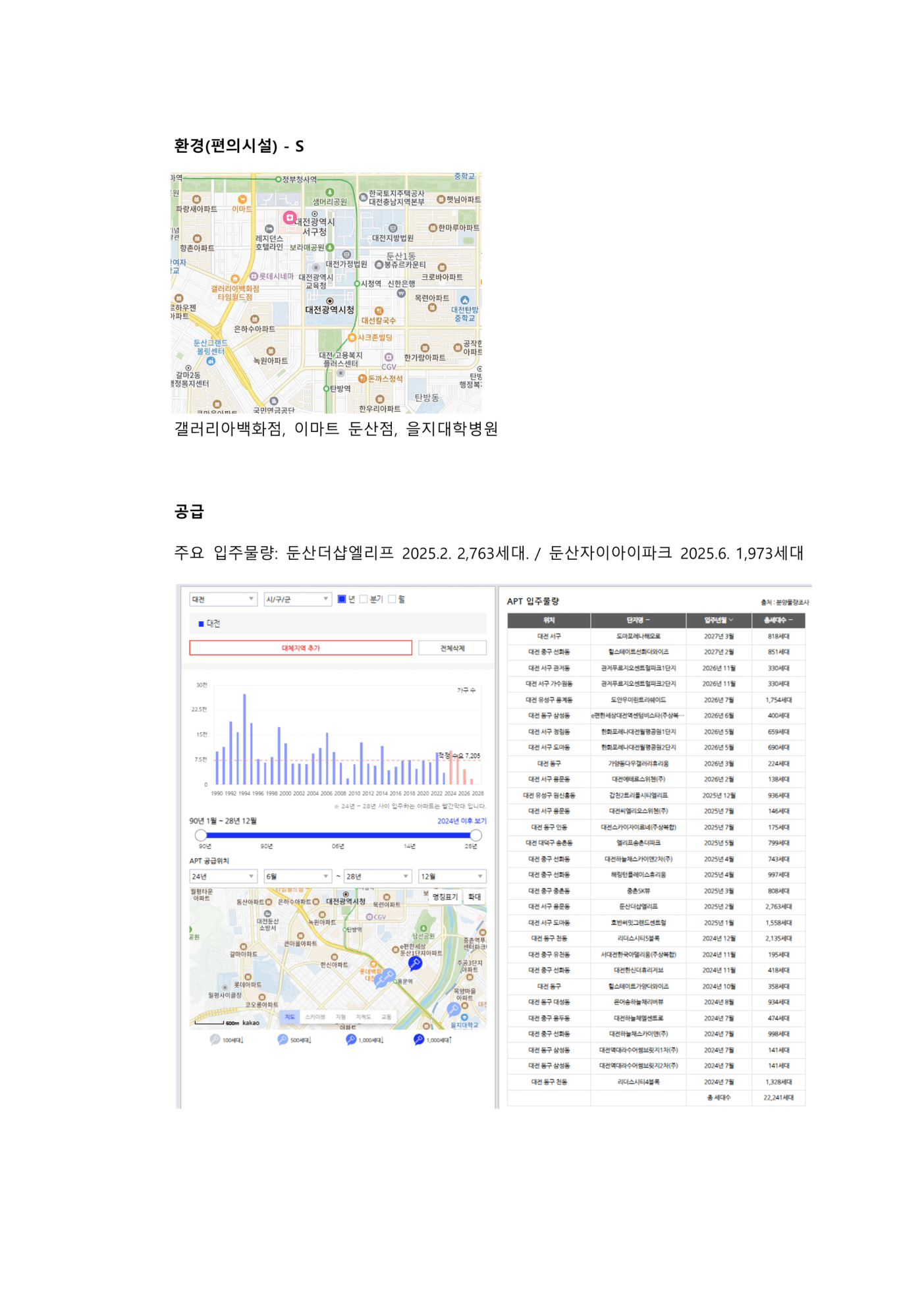Open the 시/구/군 district dropdown
The width and height of the screenshot is (924, 1306).
(x=297, y=599)
